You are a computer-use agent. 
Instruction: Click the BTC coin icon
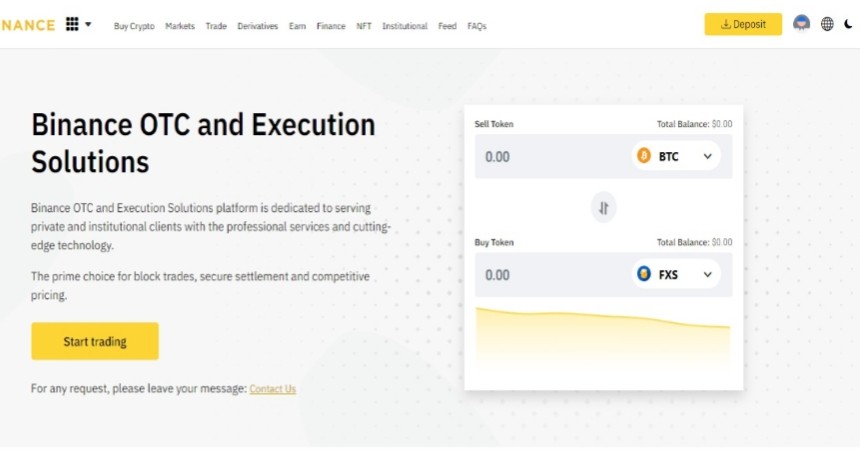(x=643, y=156)
